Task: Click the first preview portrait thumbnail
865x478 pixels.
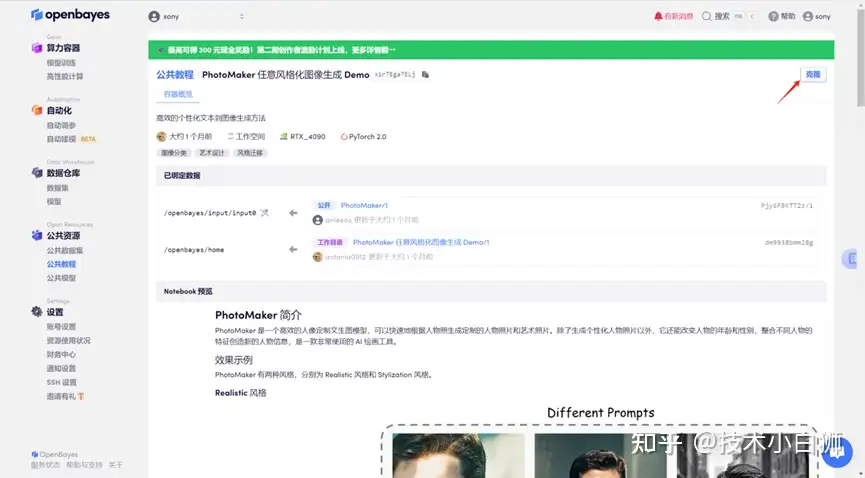Action: point(458,455)
